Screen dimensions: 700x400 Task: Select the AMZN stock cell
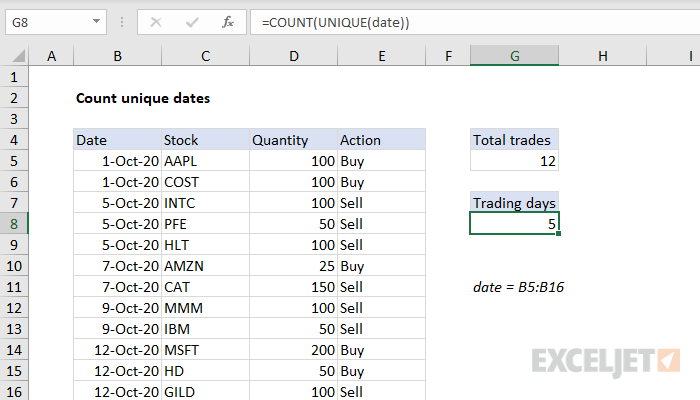pyautogui.click(x=205, y=266)
